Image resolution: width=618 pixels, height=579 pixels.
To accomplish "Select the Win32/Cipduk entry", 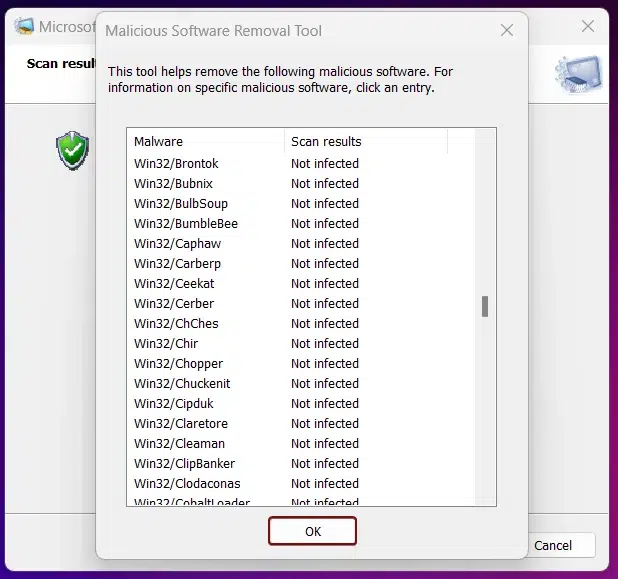I will pyautogui.click(x=173, y=404).
